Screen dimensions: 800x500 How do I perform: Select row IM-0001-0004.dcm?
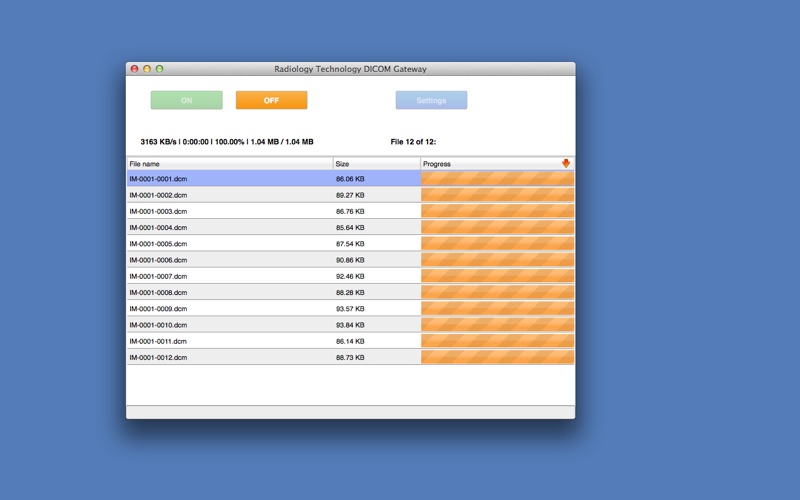[351, 228]
